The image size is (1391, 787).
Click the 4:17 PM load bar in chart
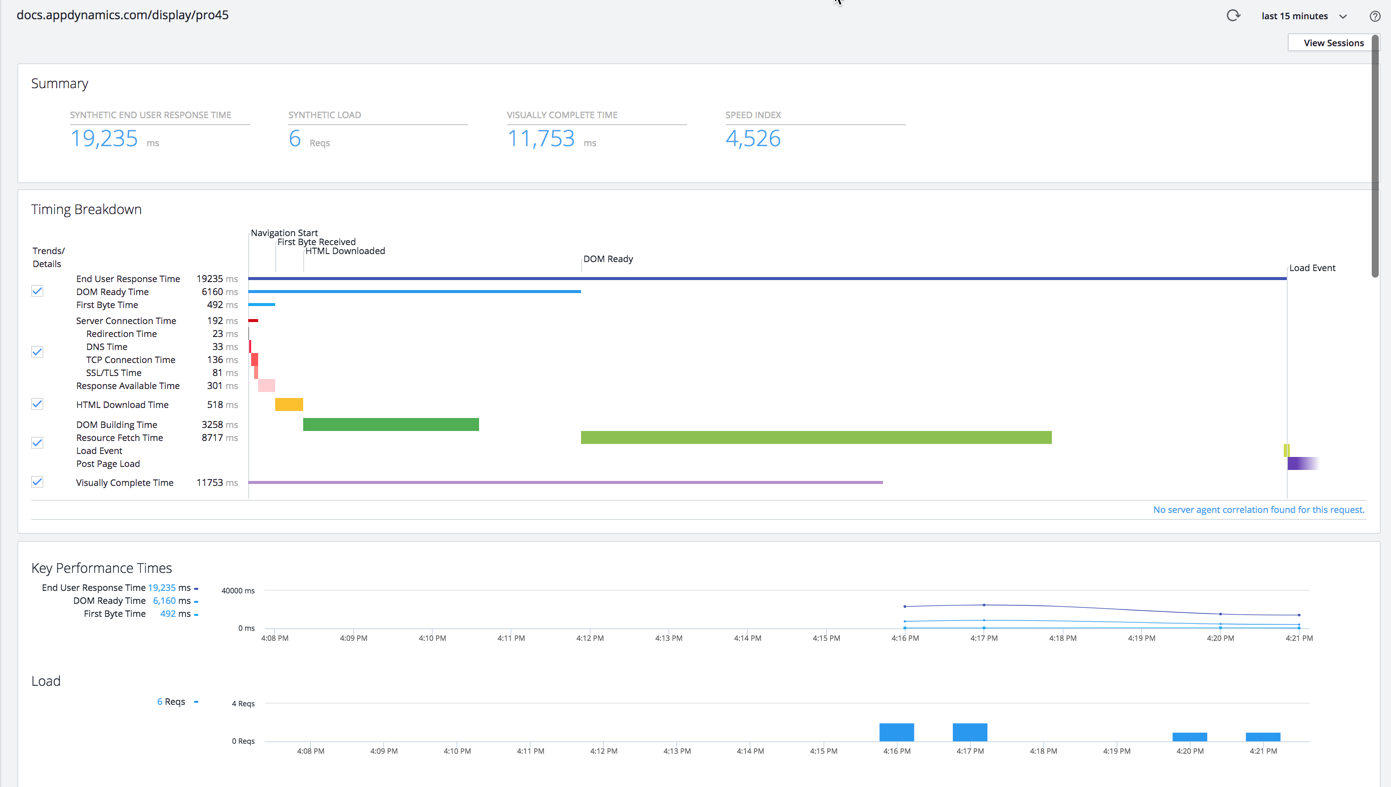tap(970, 732)
